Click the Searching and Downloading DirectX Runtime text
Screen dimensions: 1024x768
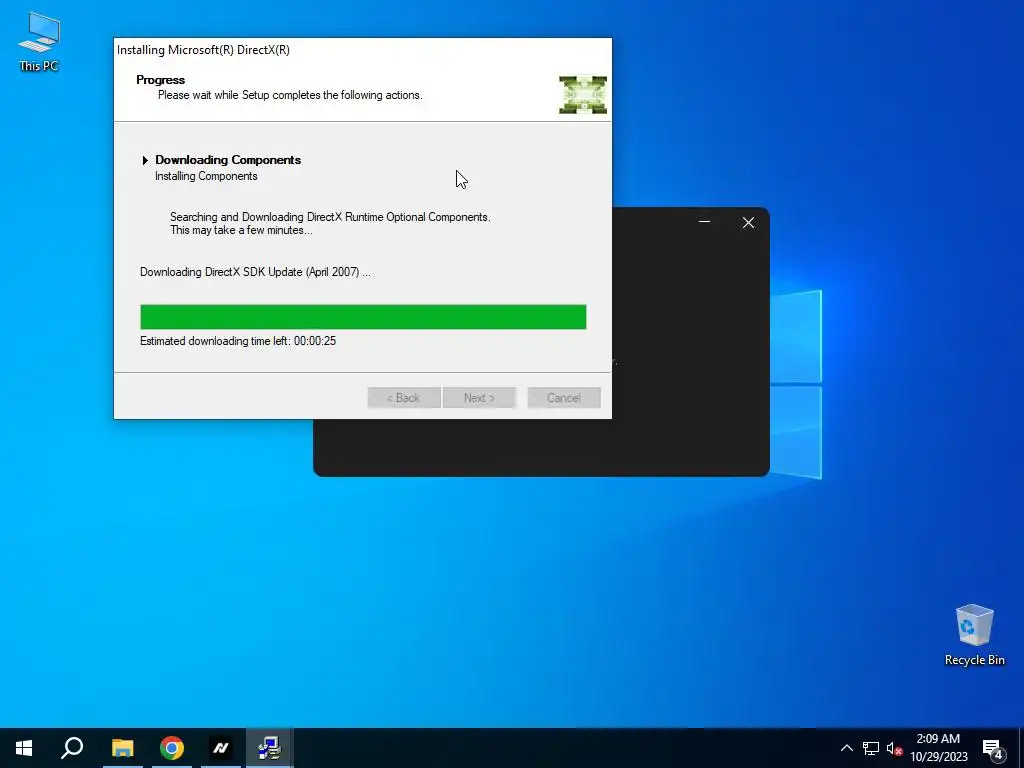pyautogui.click(x=330, y=223)
